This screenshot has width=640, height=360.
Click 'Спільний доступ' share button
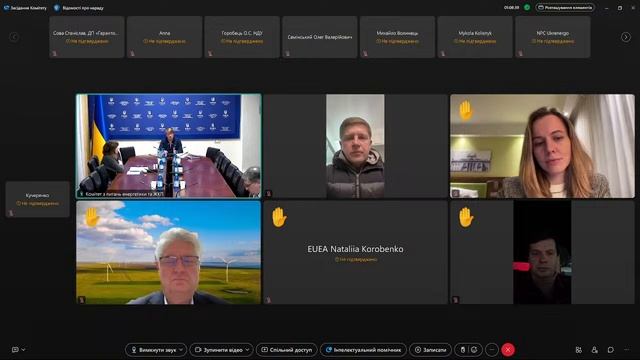287,350
